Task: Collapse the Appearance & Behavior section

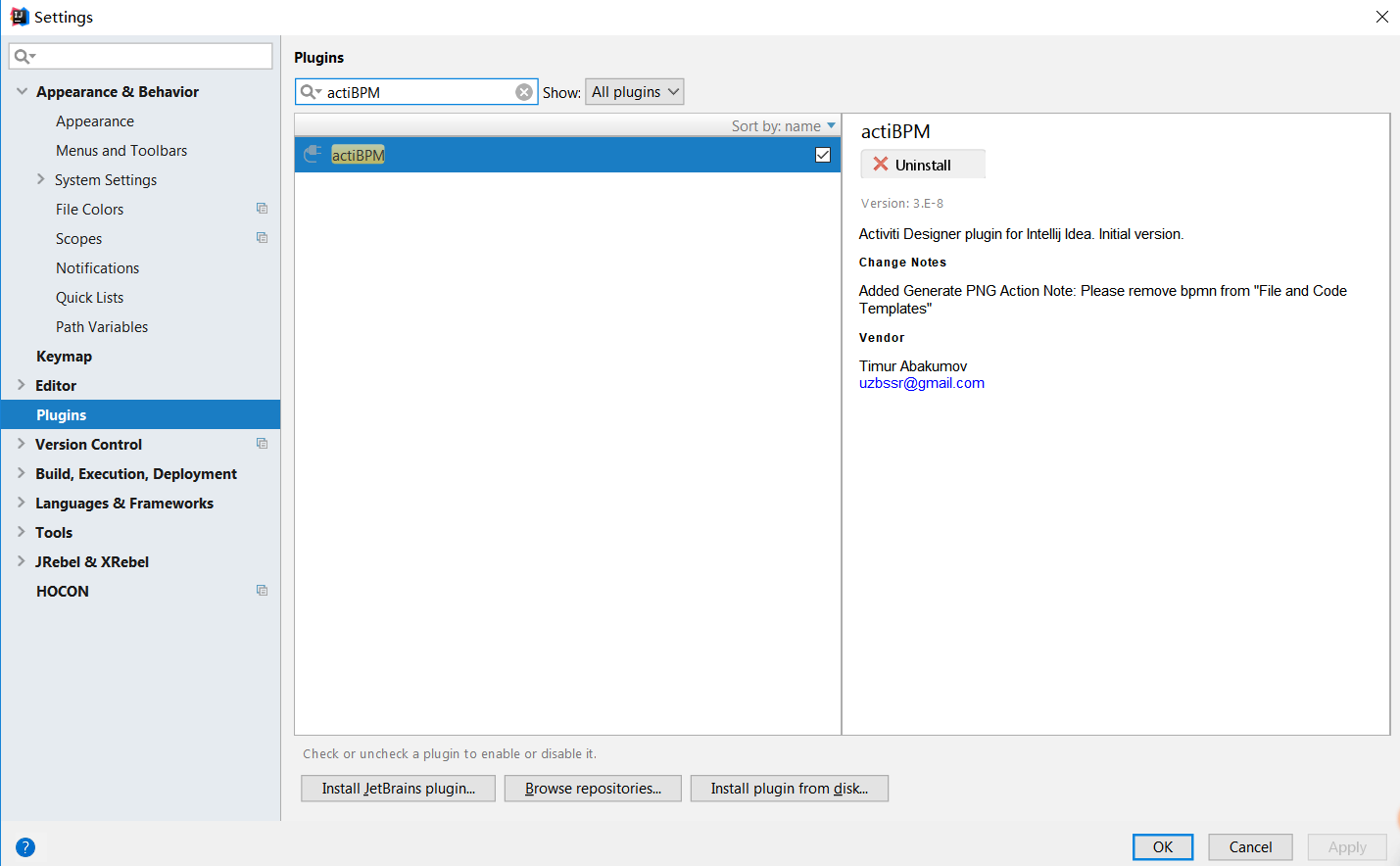Action: coord(22,91)
